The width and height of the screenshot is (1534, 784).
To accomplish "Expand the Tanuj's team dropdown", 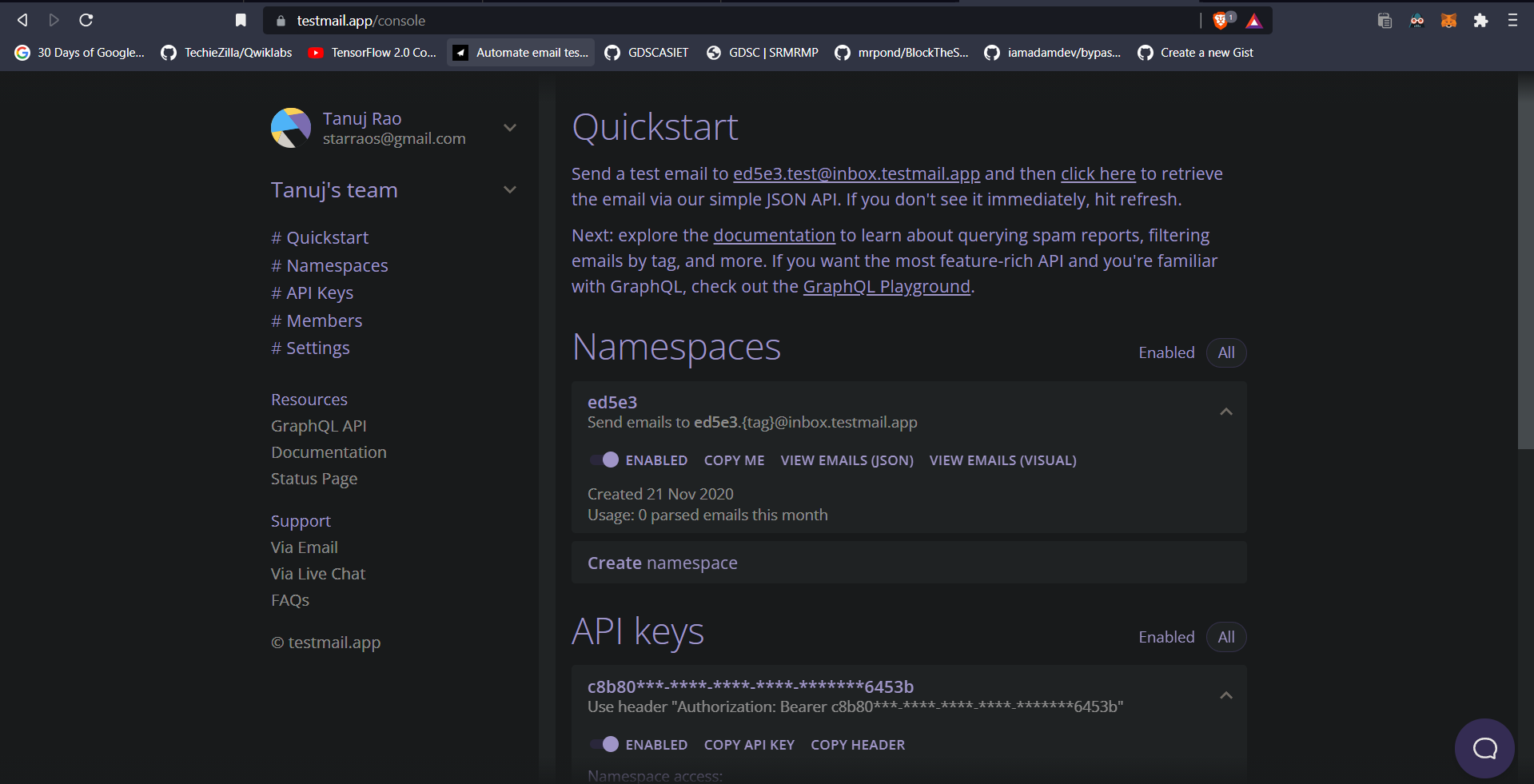I will [510, 190].
